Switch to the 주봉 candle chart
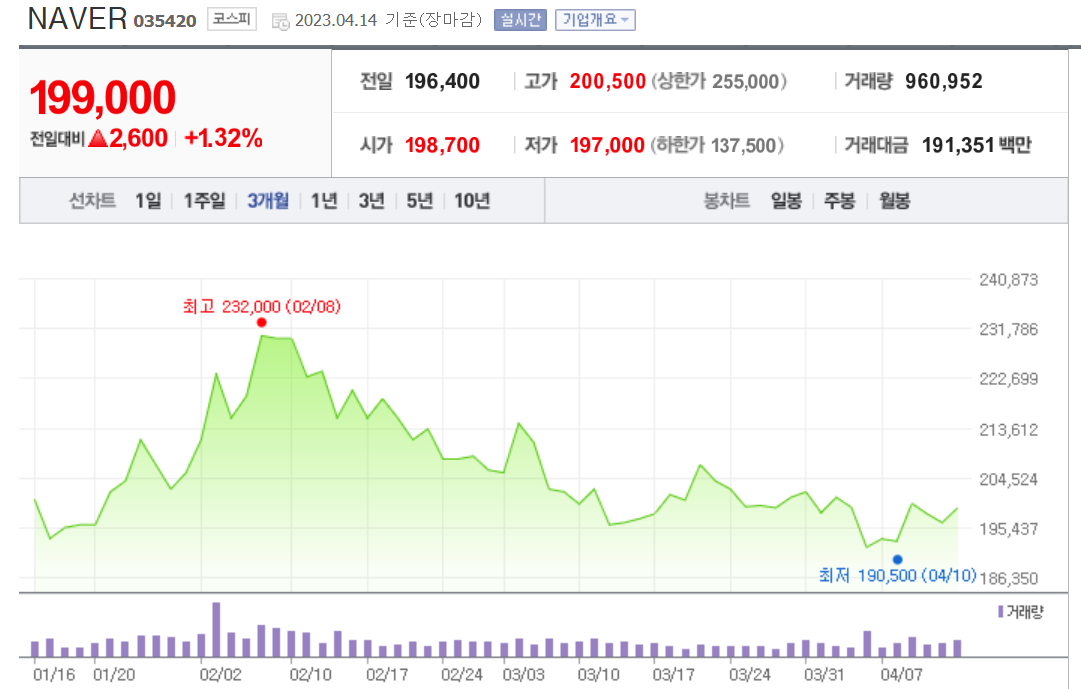Screen dimensions: 1081x689 [840, 201]
